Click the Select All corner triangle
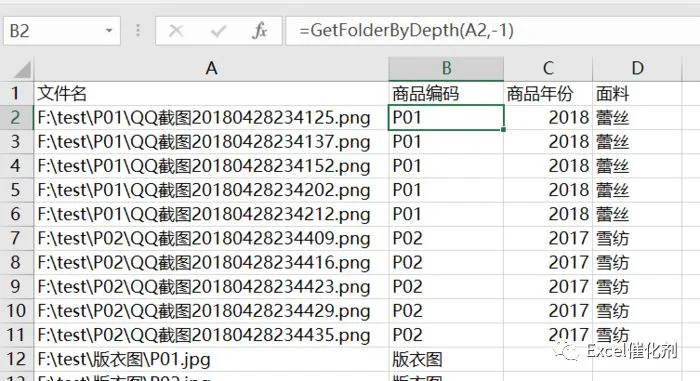The height and width of the screenshot is (381, 700). (x=22, y=70)
